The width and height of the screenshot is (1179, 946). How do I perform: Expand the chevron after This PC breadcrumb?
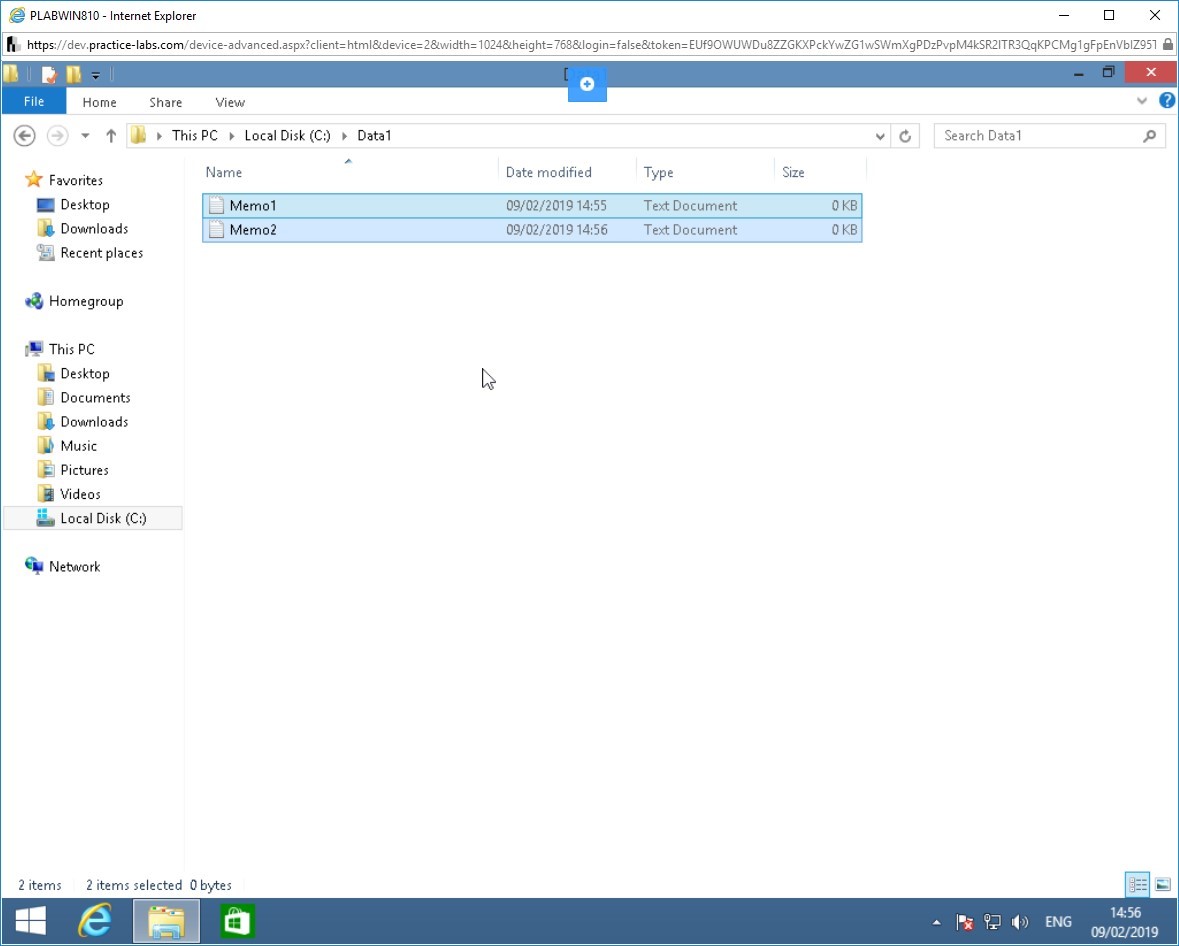(232, 136)
